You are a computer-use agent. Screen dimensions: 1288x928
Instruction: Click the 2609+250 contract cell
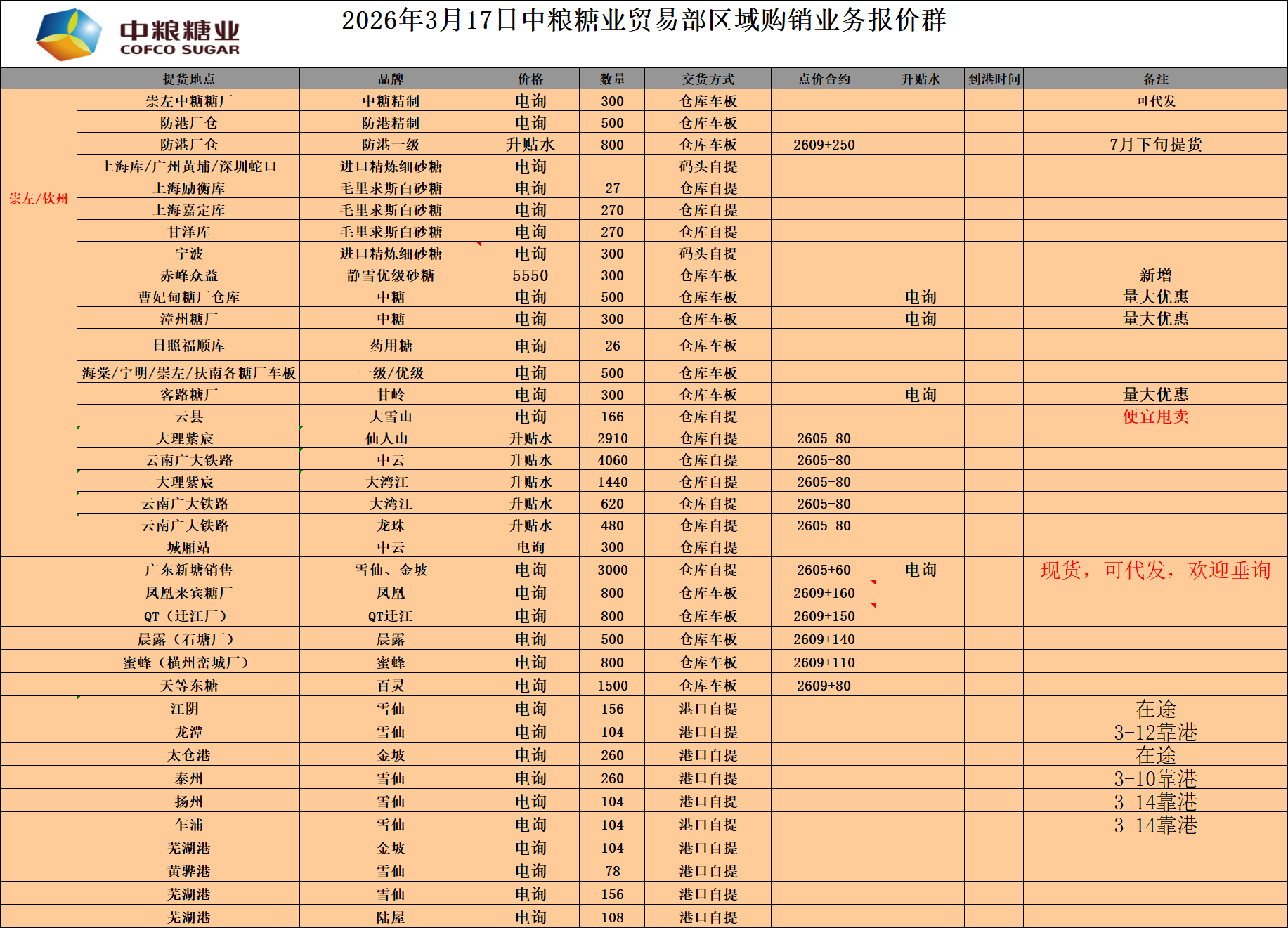[824, 145]
